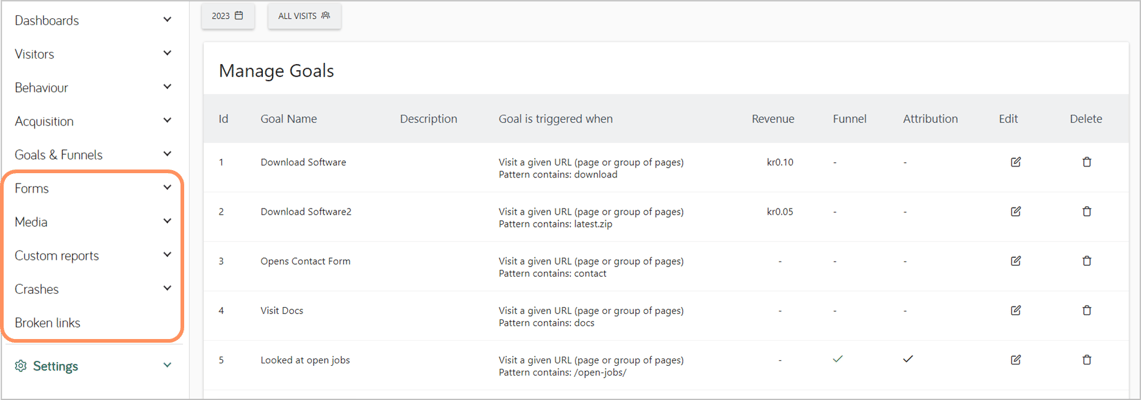Delete the Looked at open jobs goal
Viewport: 1141px width, 400px height.
(1086, 359)
